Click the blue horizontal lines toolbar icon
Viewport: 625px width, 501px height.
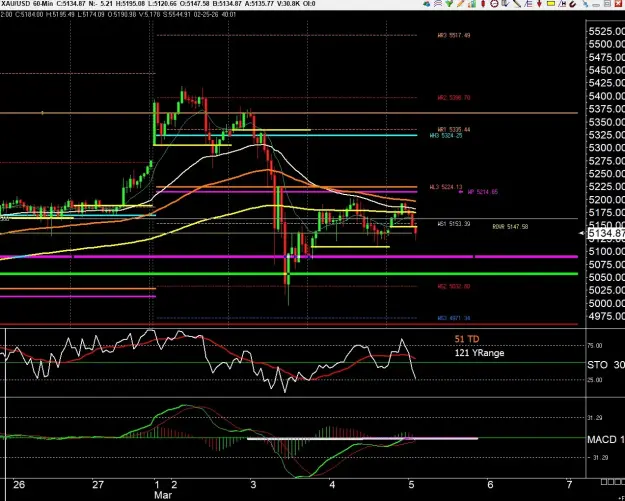click(x=438, y=4)
